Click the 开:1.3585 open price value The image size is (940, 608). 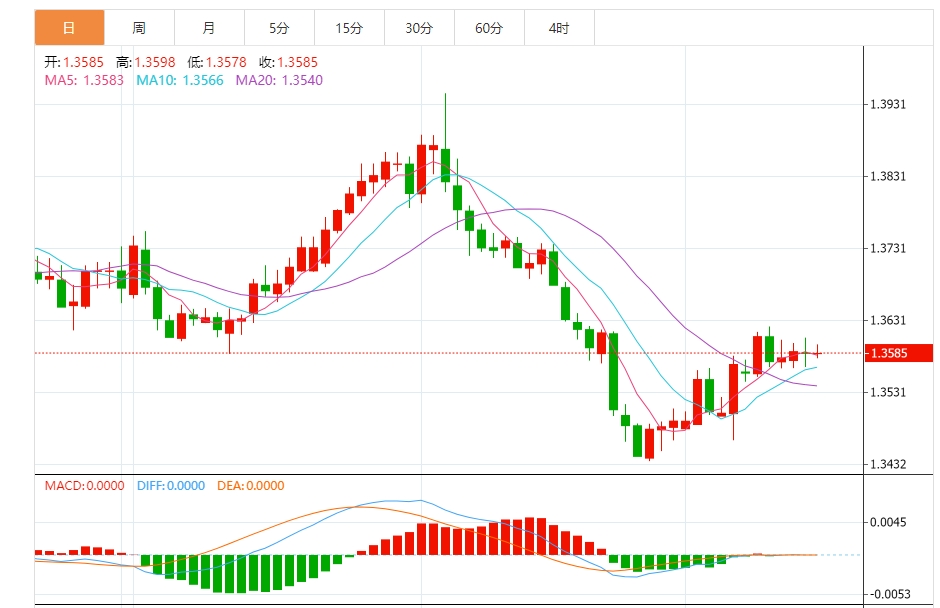coord(74,62)
